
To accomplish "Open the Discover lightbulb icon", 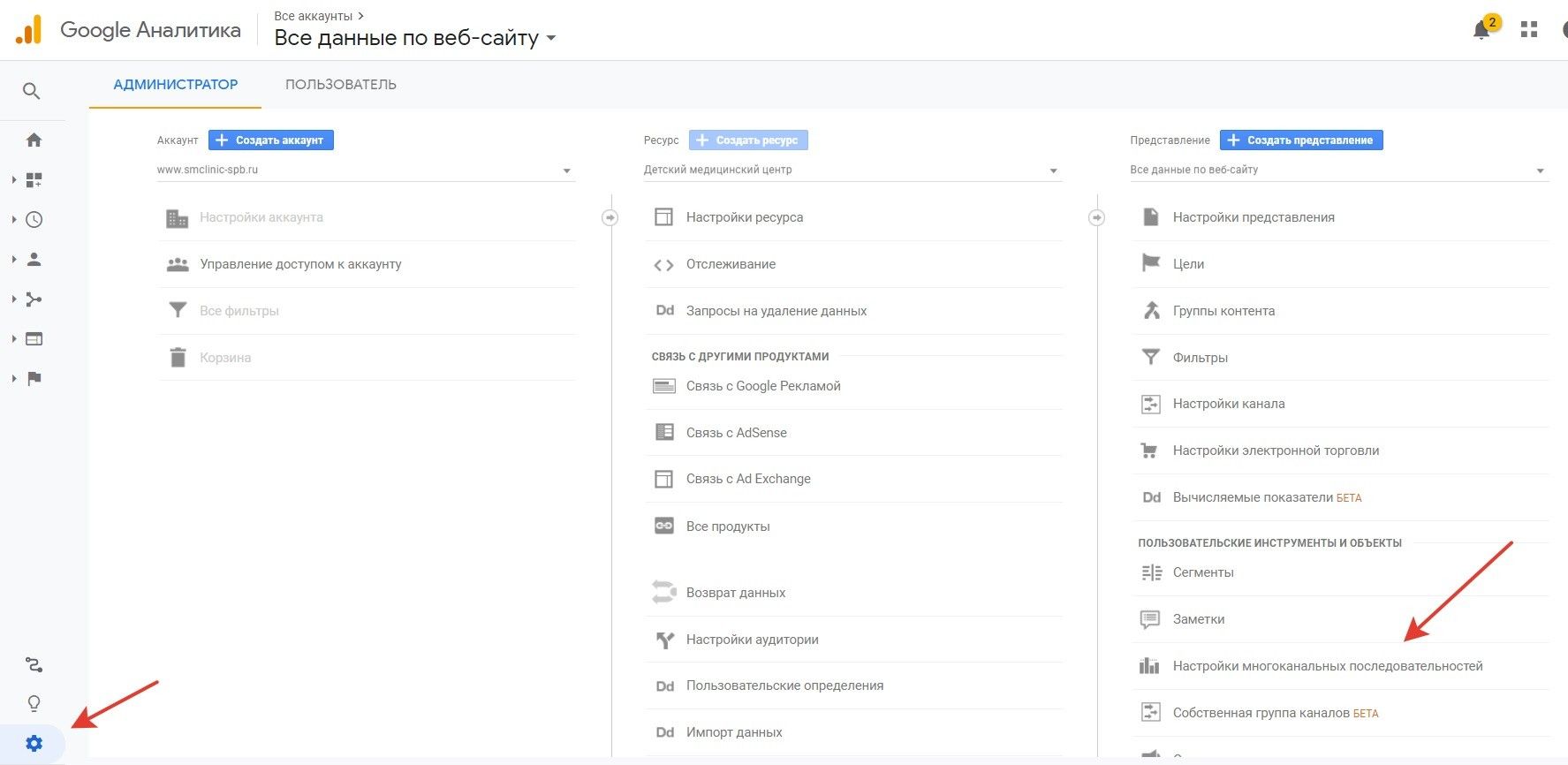I will 34,704.
